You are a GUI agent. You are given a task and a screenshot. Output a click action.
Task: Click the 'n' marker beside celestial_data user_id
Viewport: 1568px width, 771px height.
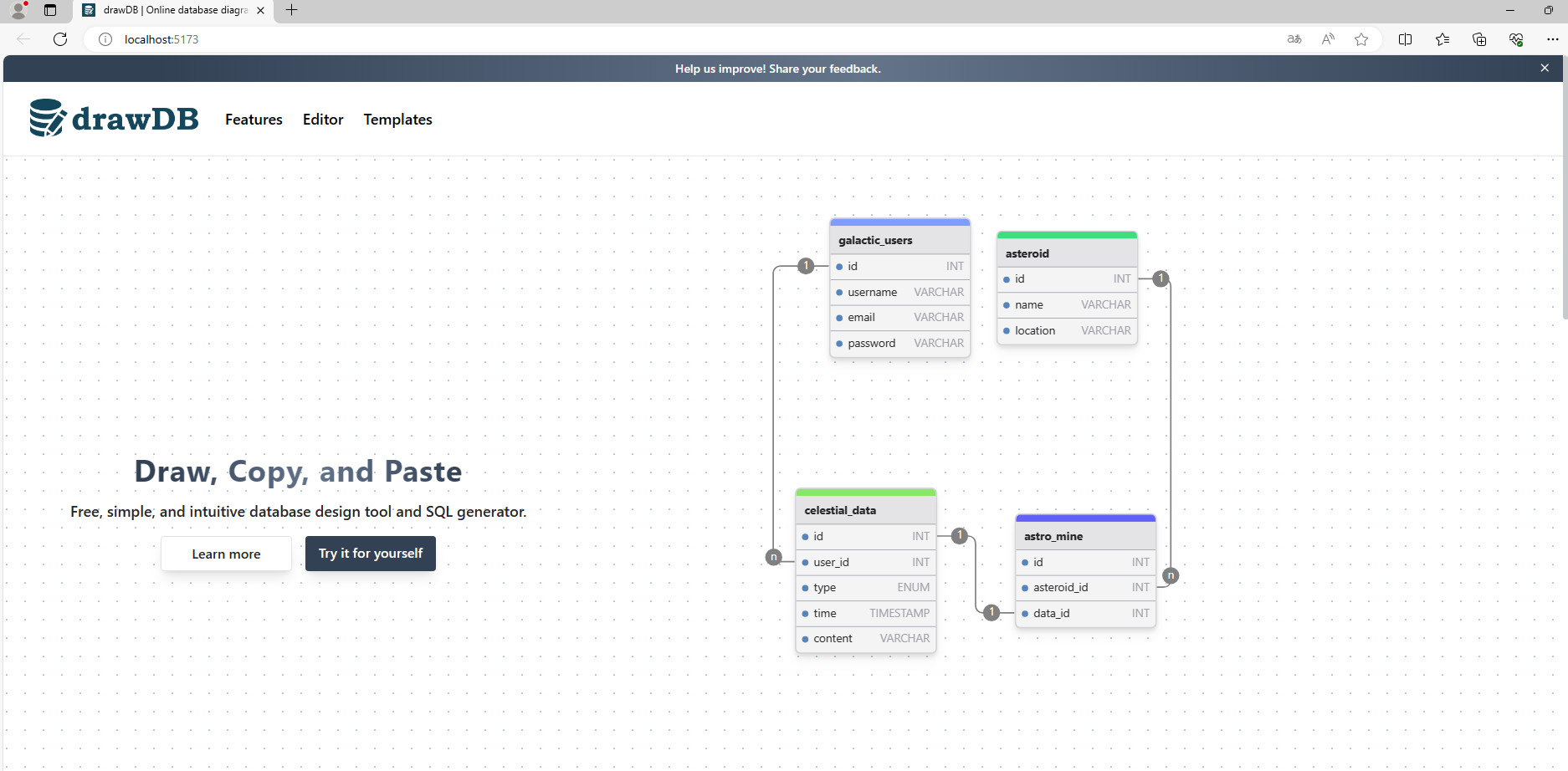click(774, 557)
